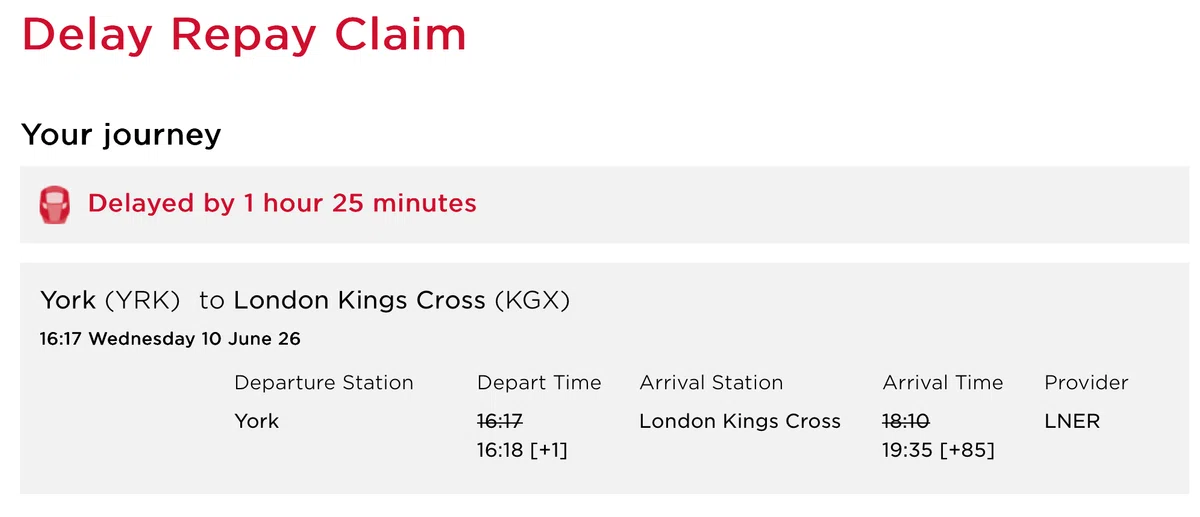This screenshot has height=517, width=1200.
Task: Click London Kings Cross (KGX) in route title
Action: point(401,300)
